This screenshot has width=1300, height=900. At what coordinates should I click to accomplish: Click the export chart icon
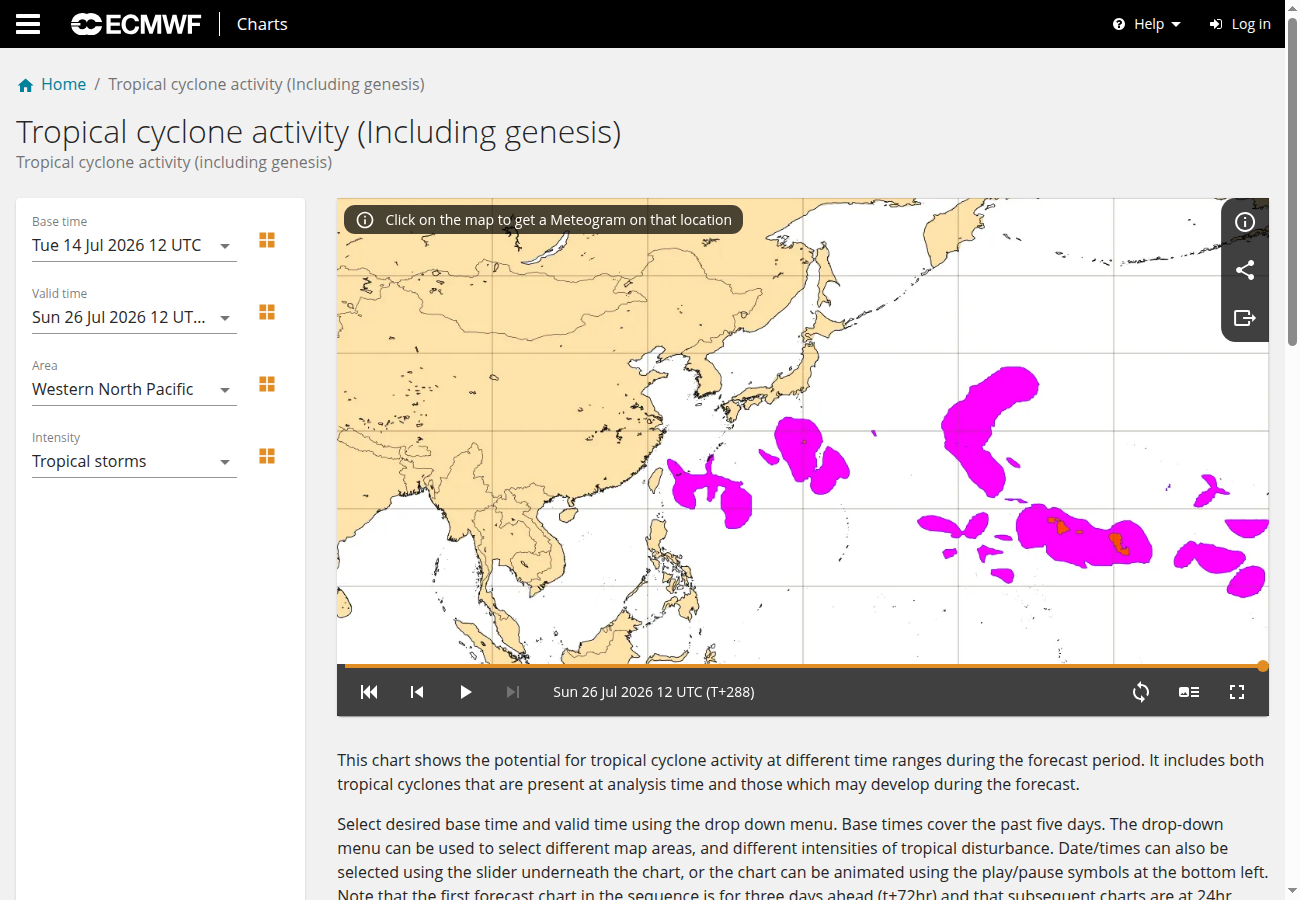point(1245,318)
